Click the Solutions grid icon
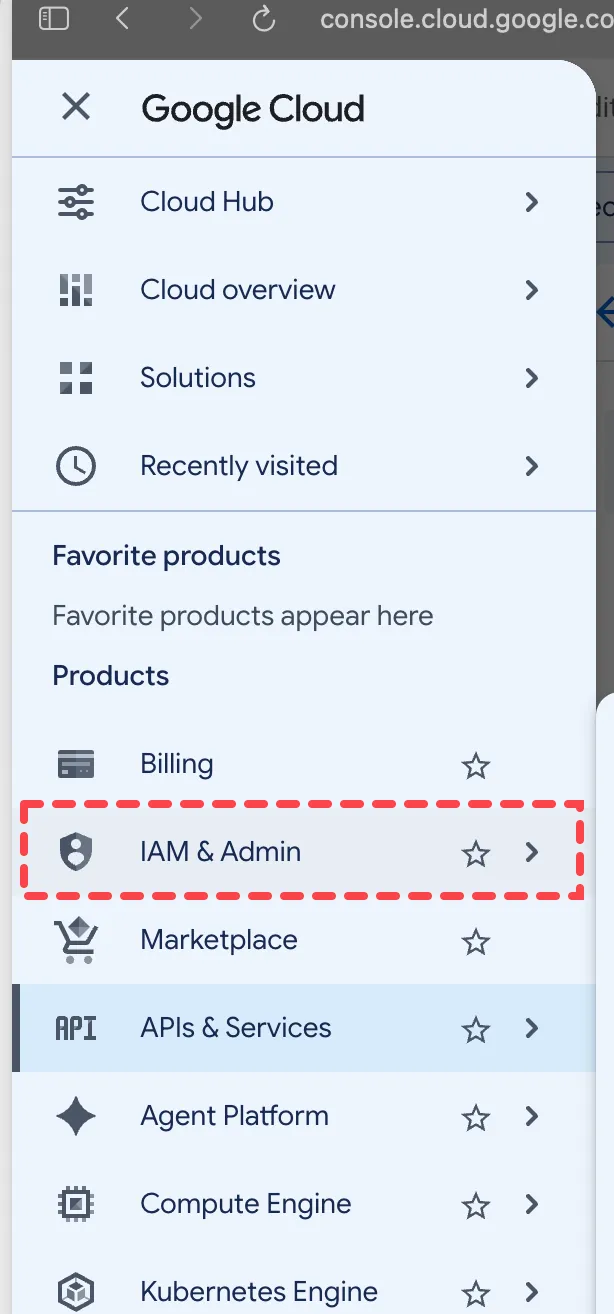Screen dimensions: 614x1314 [76, 378]
